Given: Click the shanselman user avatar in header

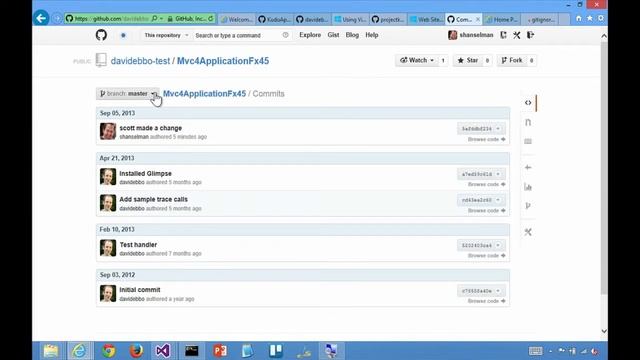Looking at the screenshot, I should tap(452, 35).
